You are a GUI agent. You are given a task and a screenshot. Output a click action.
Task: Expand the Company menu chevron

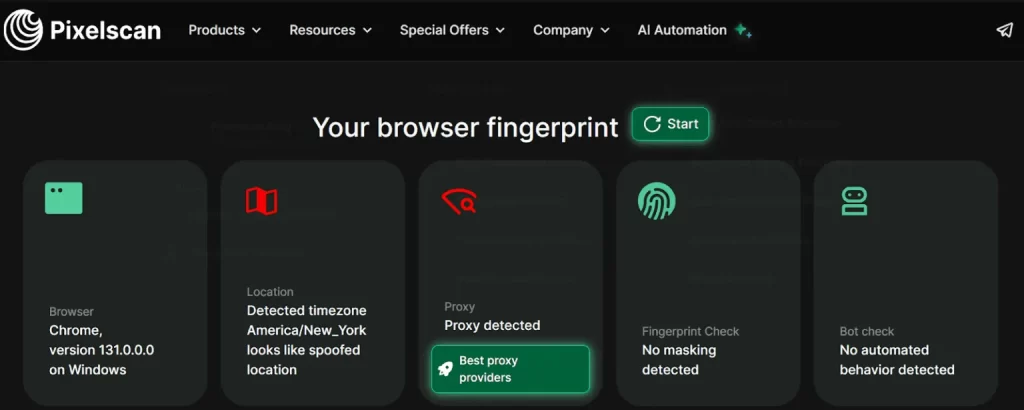[x=605, y=31]
